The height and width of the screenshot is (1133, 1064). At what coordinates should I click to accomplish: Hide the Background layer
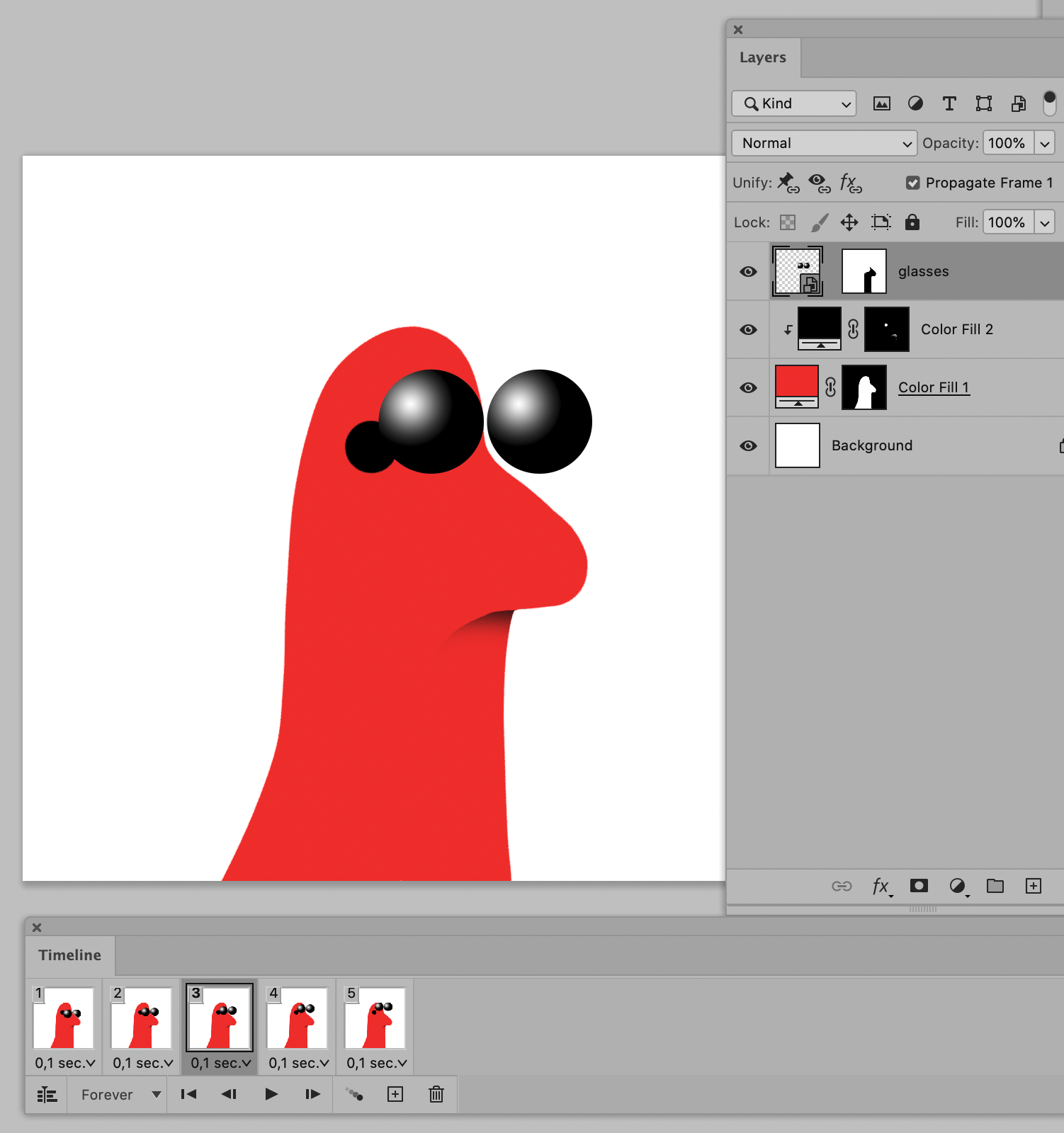[x=748, y=445]
